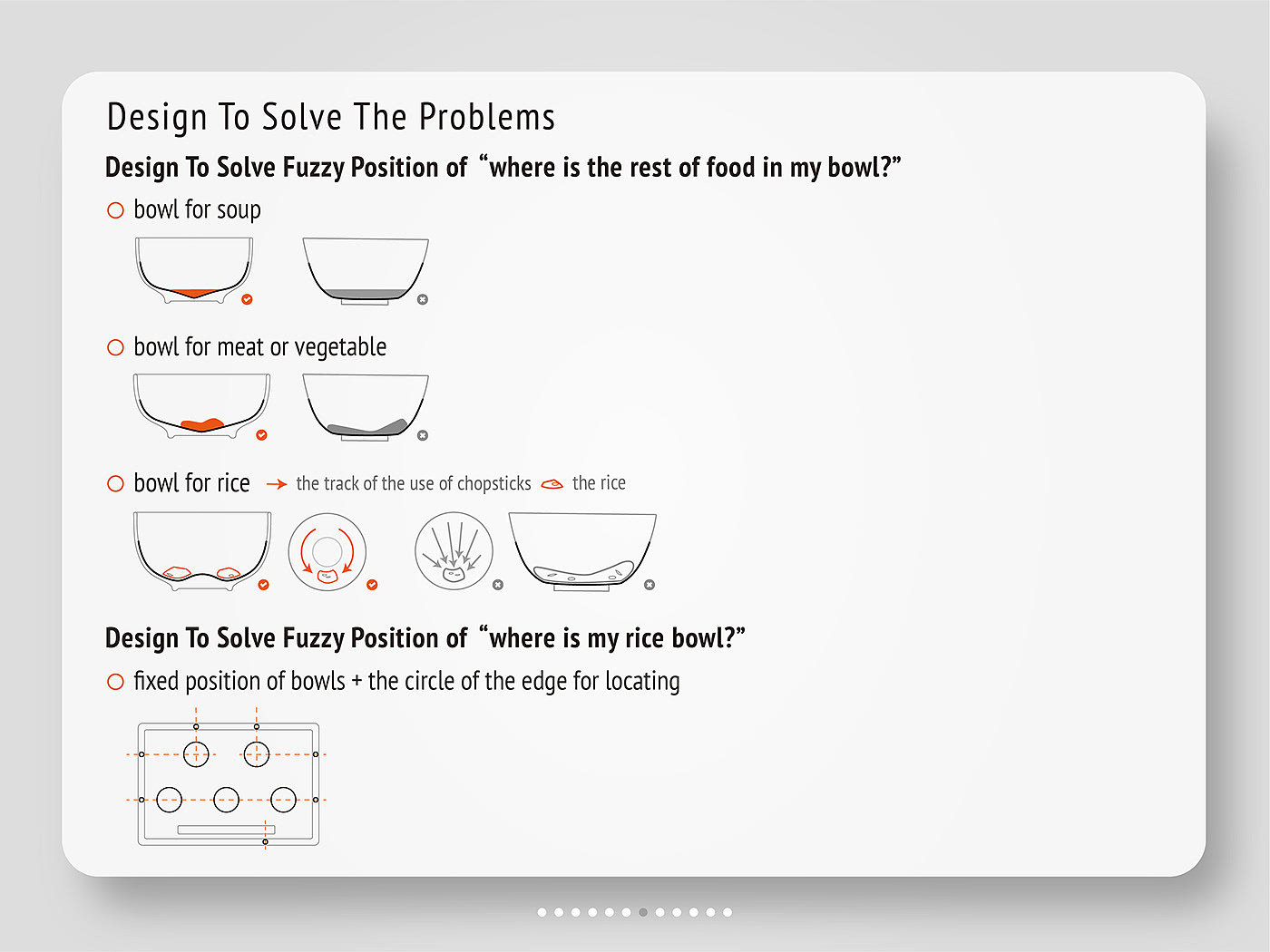Click the orange rice shape legend icon
This screenshot has height=952, width=1270.
[x=552, y=484]
